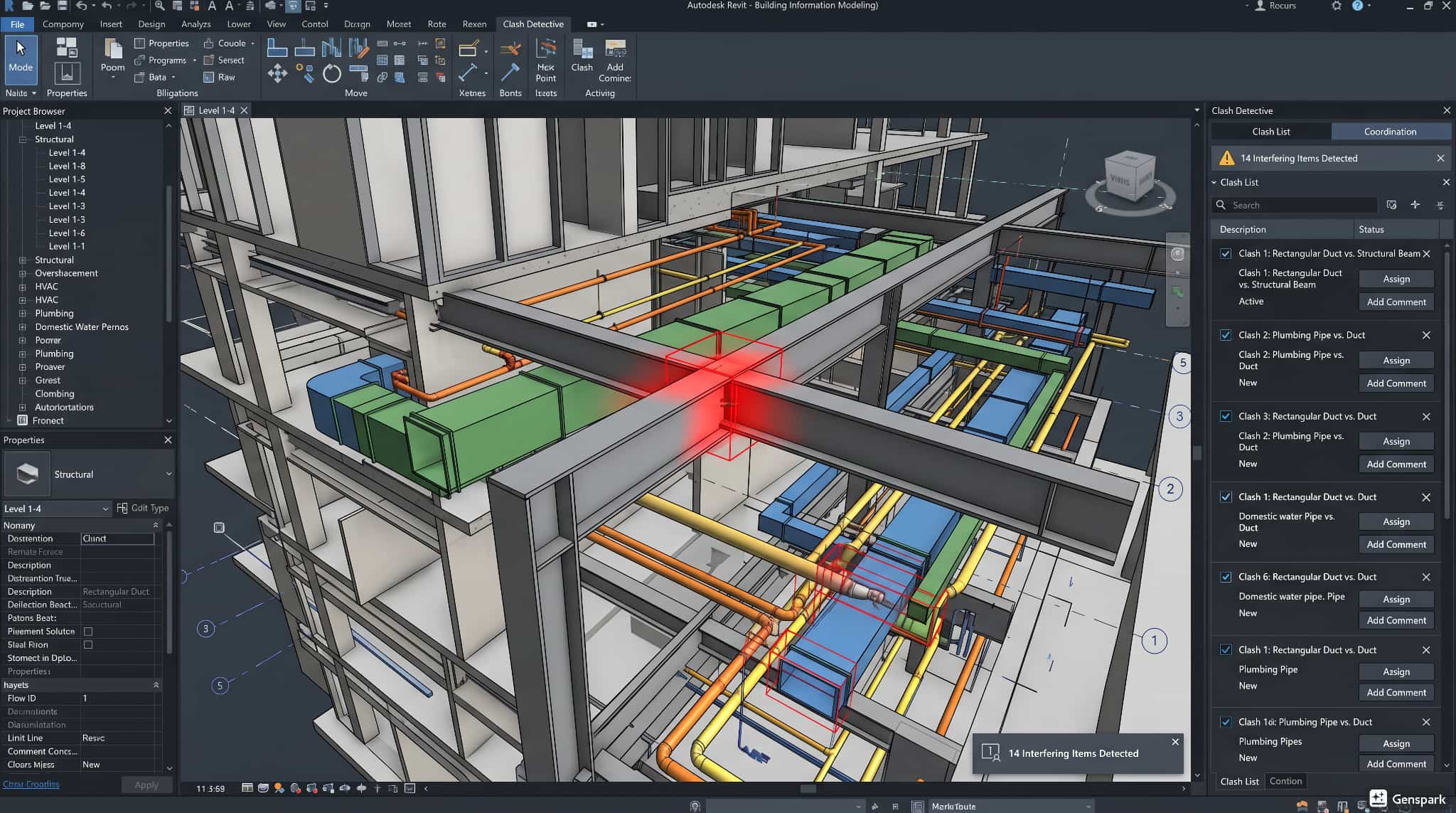Click the Couole ribbon item
Image resolution: width=1456 pixels, height=813 pixels.
[x=227, y=43]
